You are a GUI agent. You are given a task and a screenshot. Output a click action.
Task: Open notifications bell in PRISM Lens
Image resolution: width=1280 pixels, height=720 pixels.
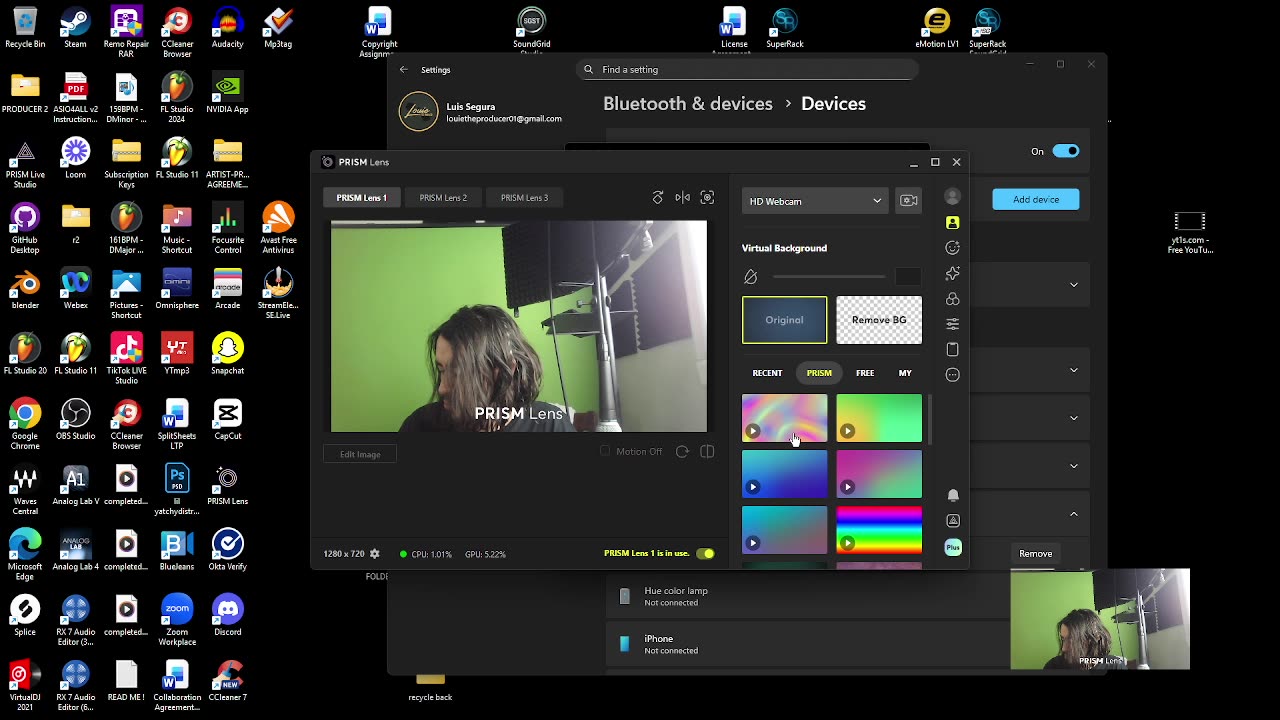(x=953, y=495)
